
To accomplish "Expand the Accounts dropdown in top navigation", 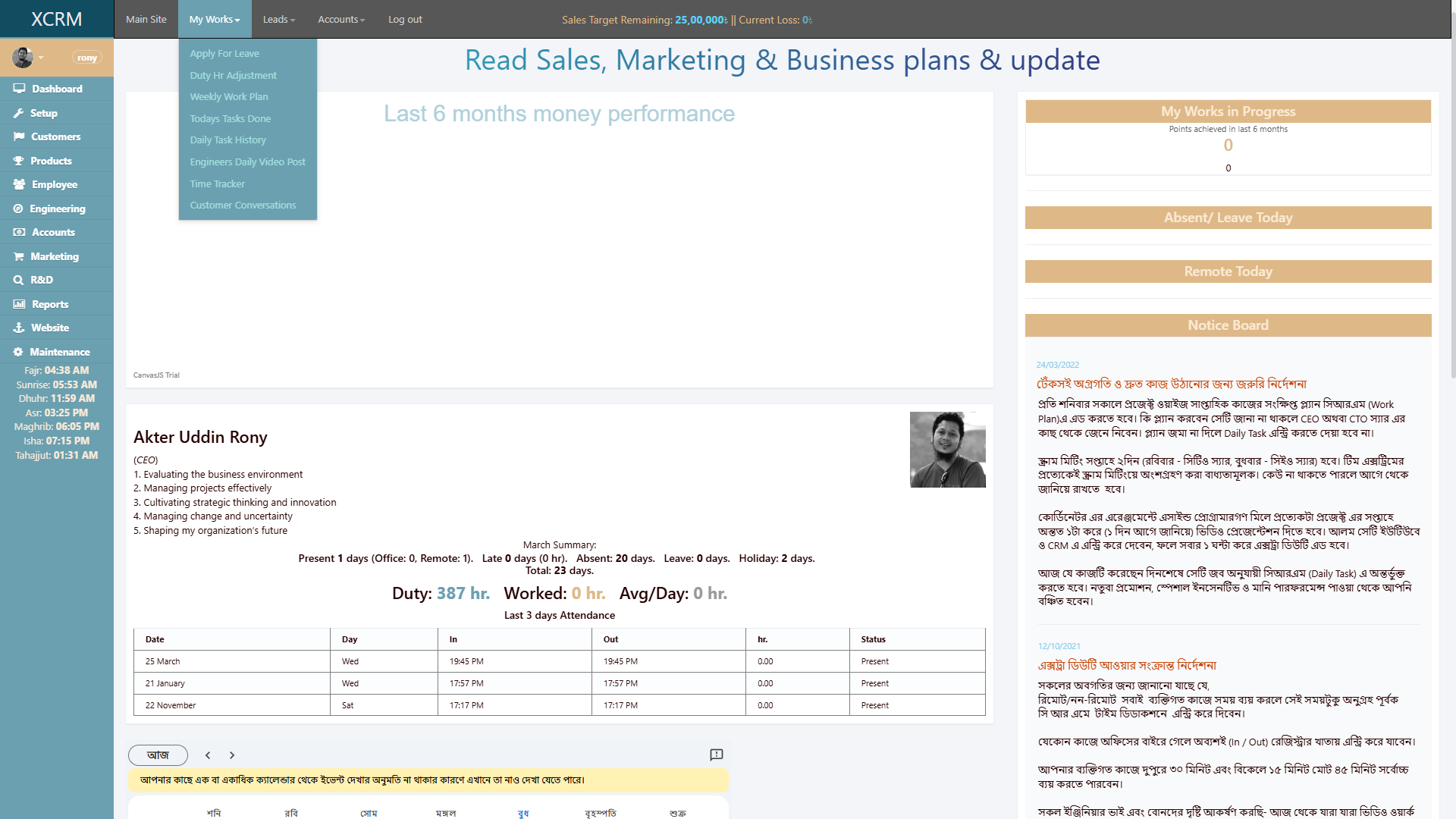I will click(340, 19).
